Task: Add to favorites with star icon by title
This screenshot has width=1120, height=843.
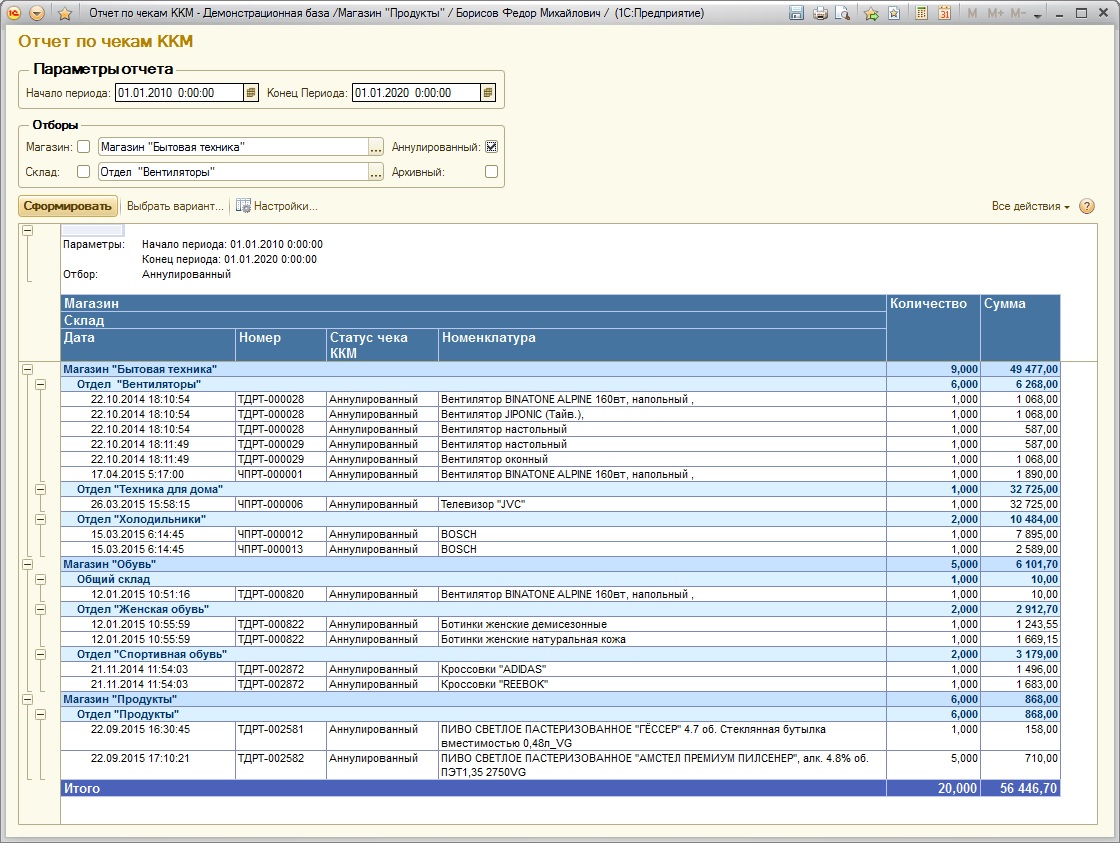Action: pos(65,13)
